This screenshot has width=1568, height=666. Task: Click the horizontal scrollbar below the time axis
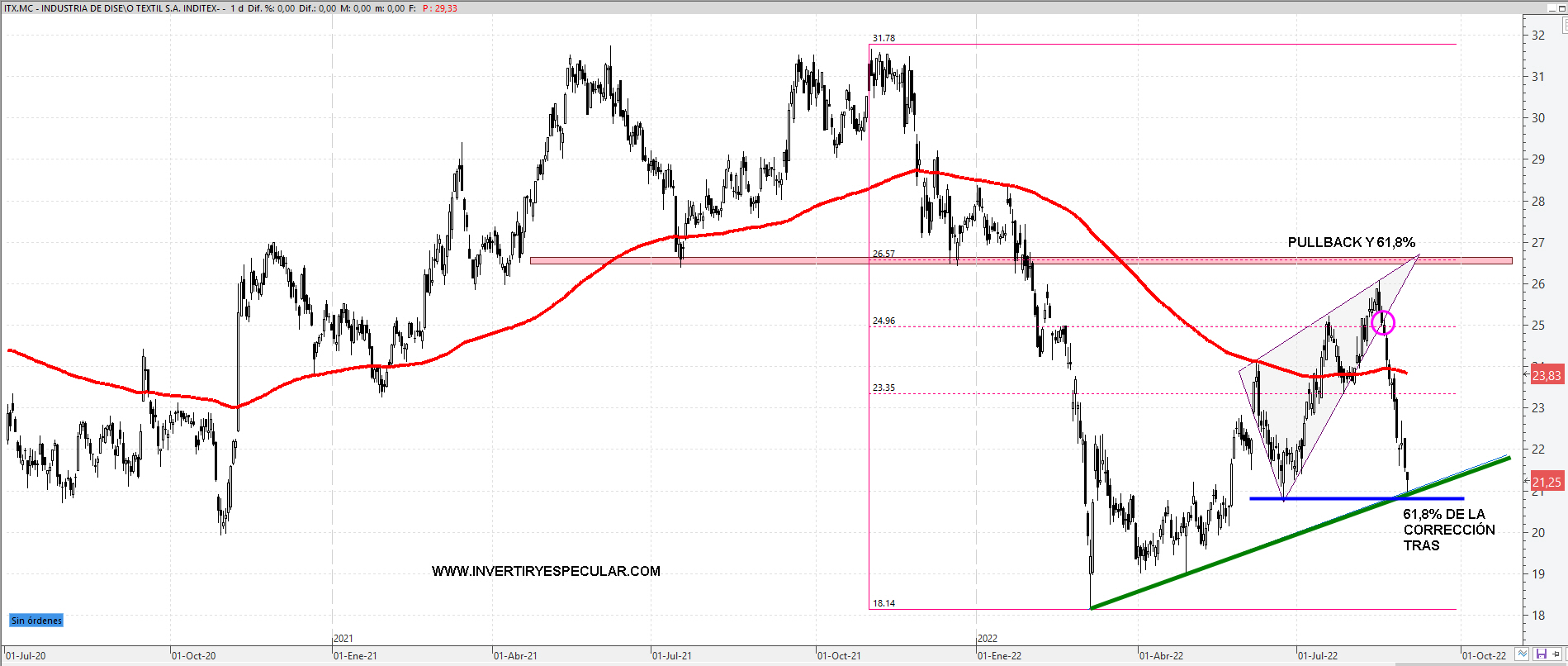click(x=743, y=664)
